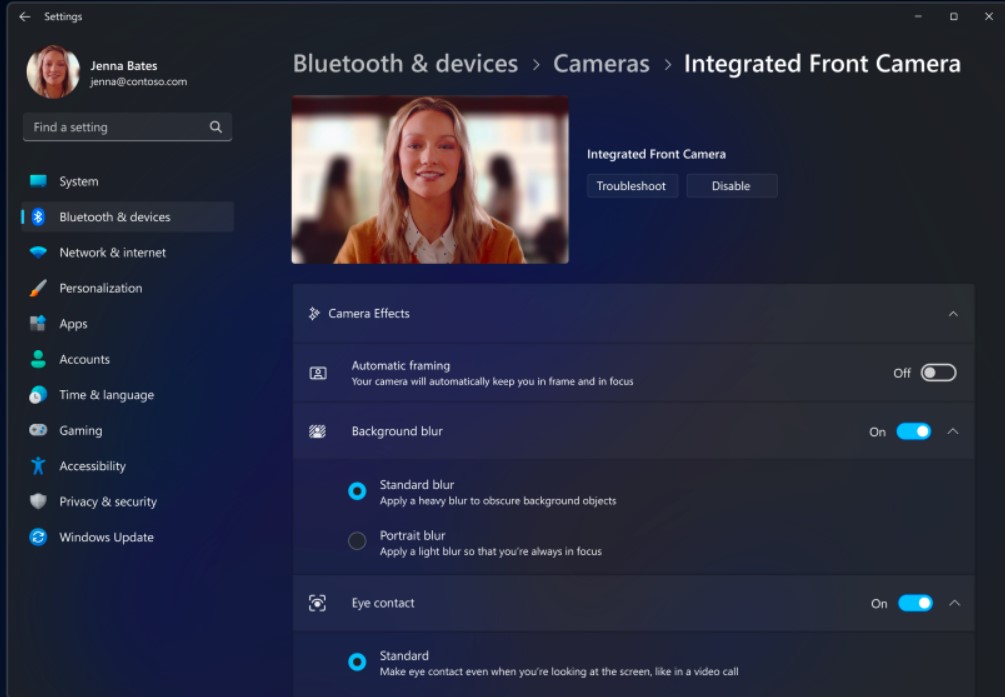Click the Network wifi icon

(38, 253)
